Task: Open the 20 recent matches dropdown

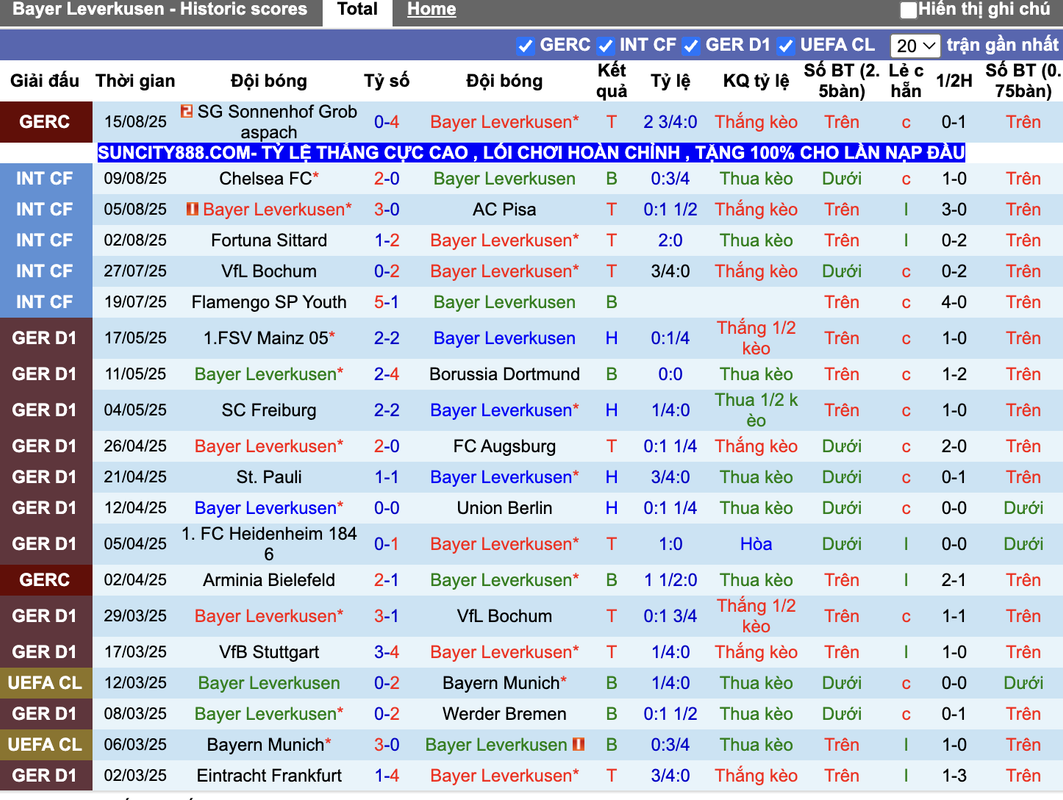Action: point(915,45)
